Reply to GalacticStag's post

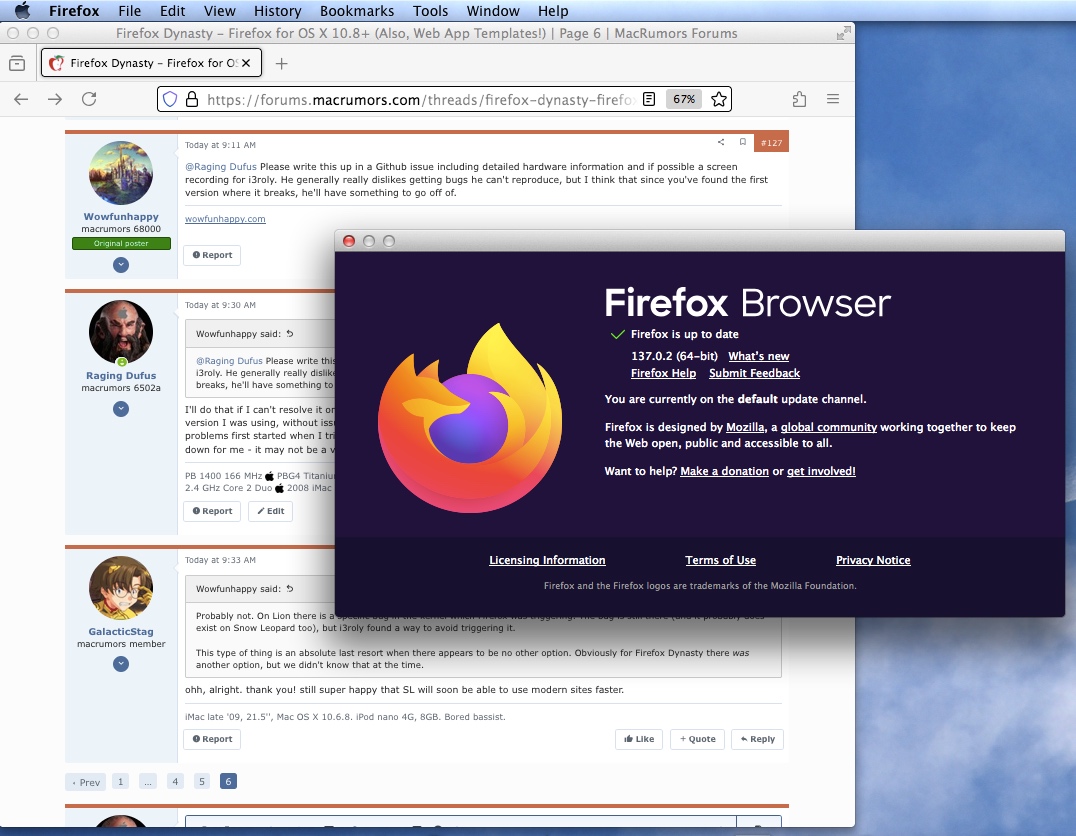(758, 739)
